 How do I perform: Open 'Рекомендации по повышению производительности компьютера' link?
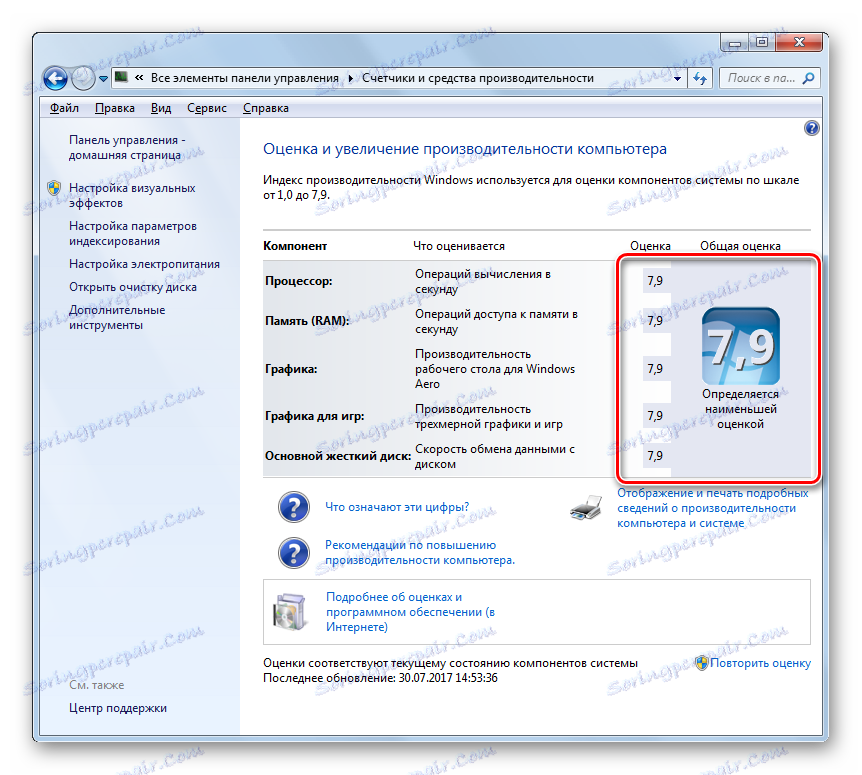coord(420,552)
